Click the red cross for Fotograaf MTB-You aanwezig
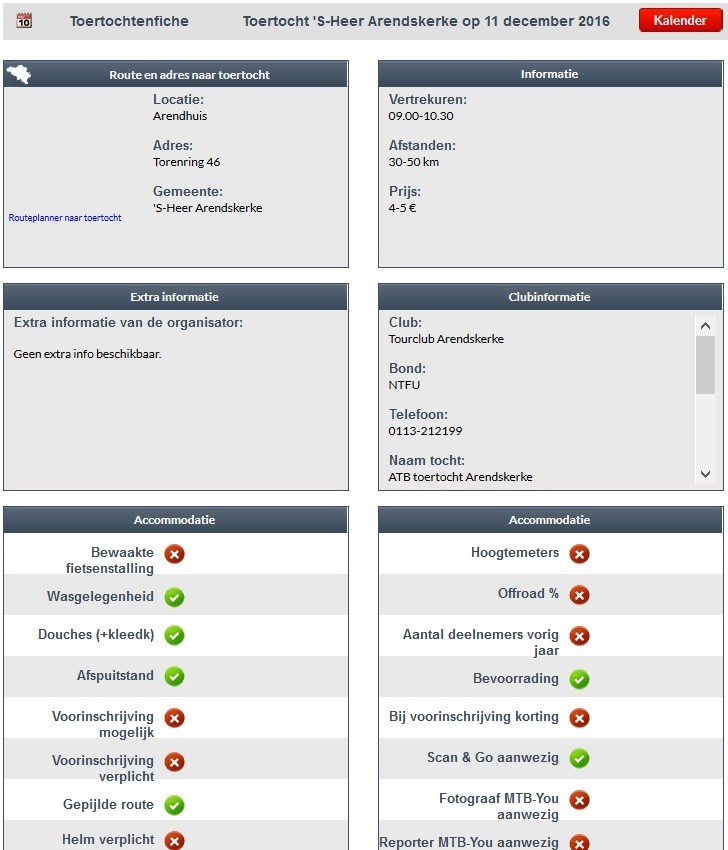Viewport: 728px width, 850px height. point(579,800)
